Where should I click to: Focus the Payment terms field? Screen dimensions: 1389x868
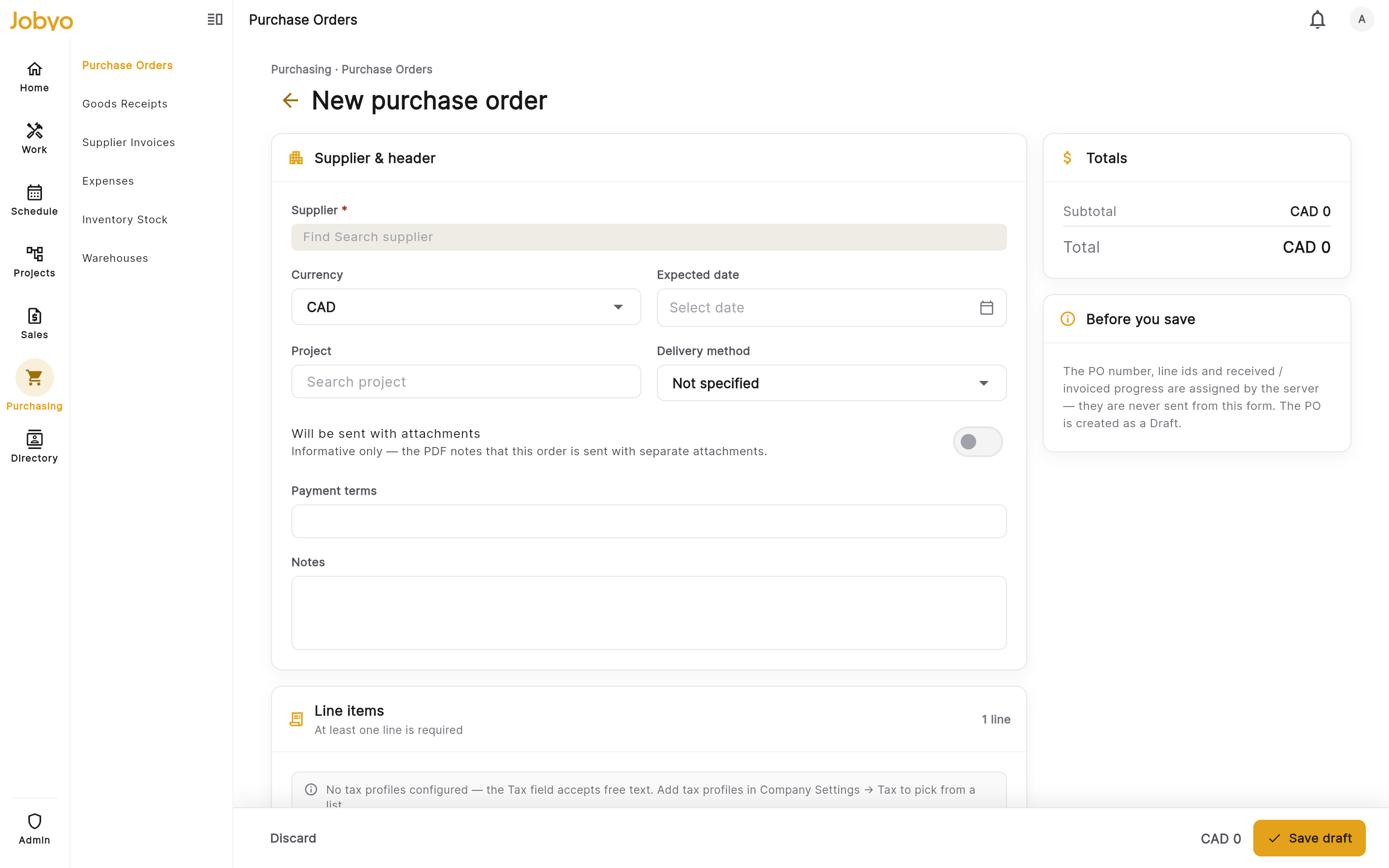[x=649, y=521]
